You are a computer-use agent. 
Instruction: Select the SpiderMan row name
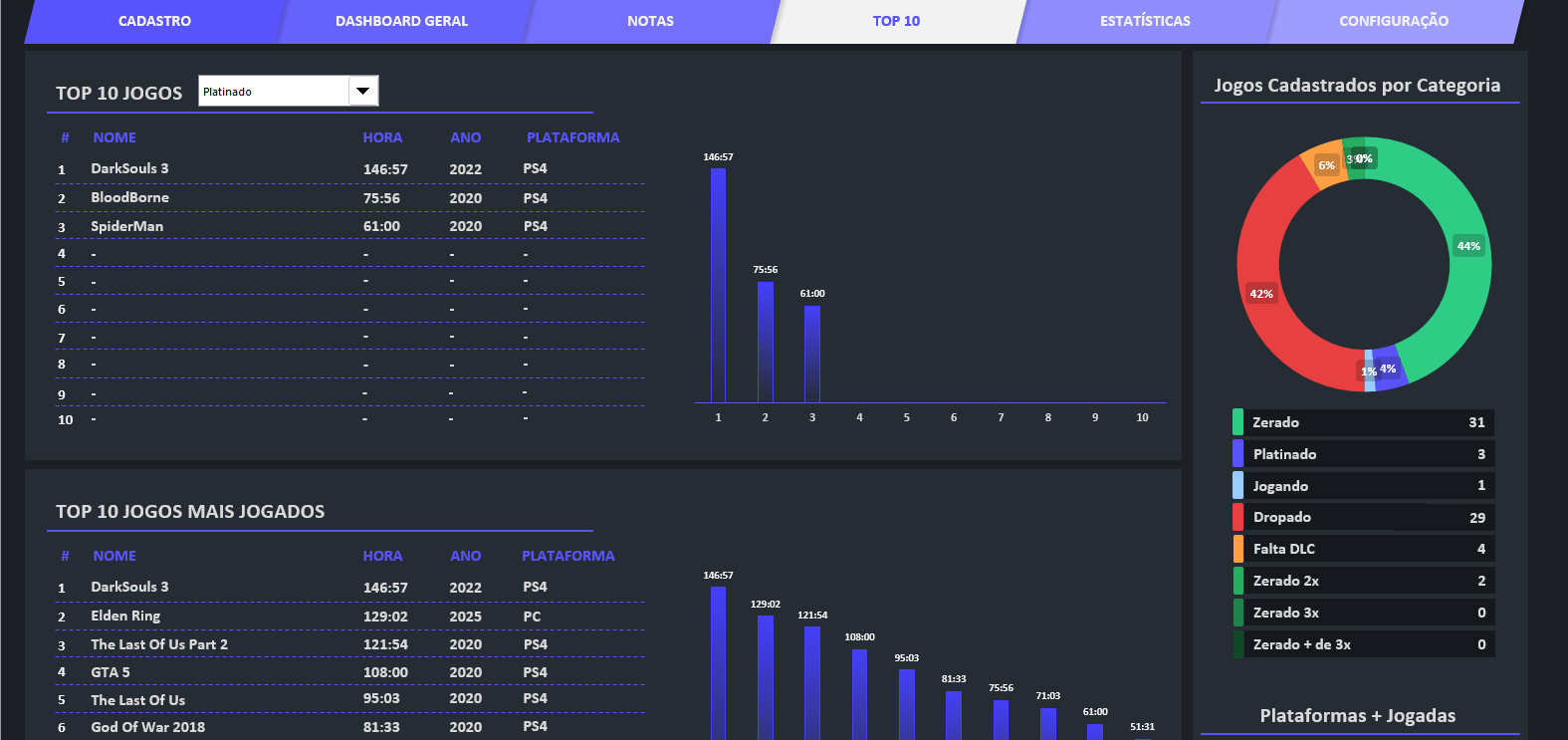coord(126,226)
